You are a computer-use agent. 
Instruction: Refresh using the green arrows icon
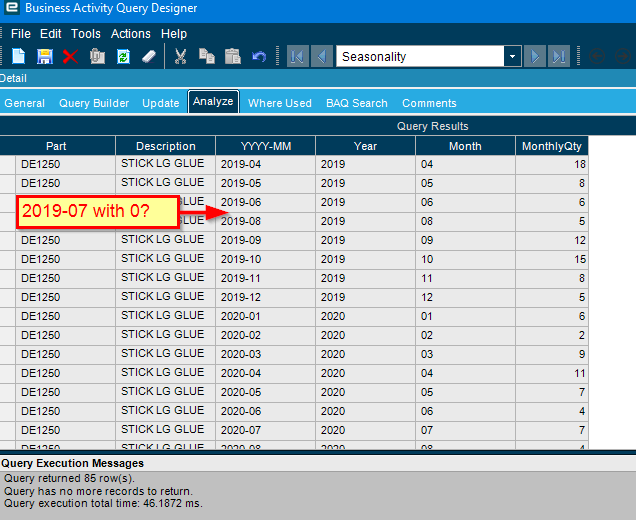123,56
